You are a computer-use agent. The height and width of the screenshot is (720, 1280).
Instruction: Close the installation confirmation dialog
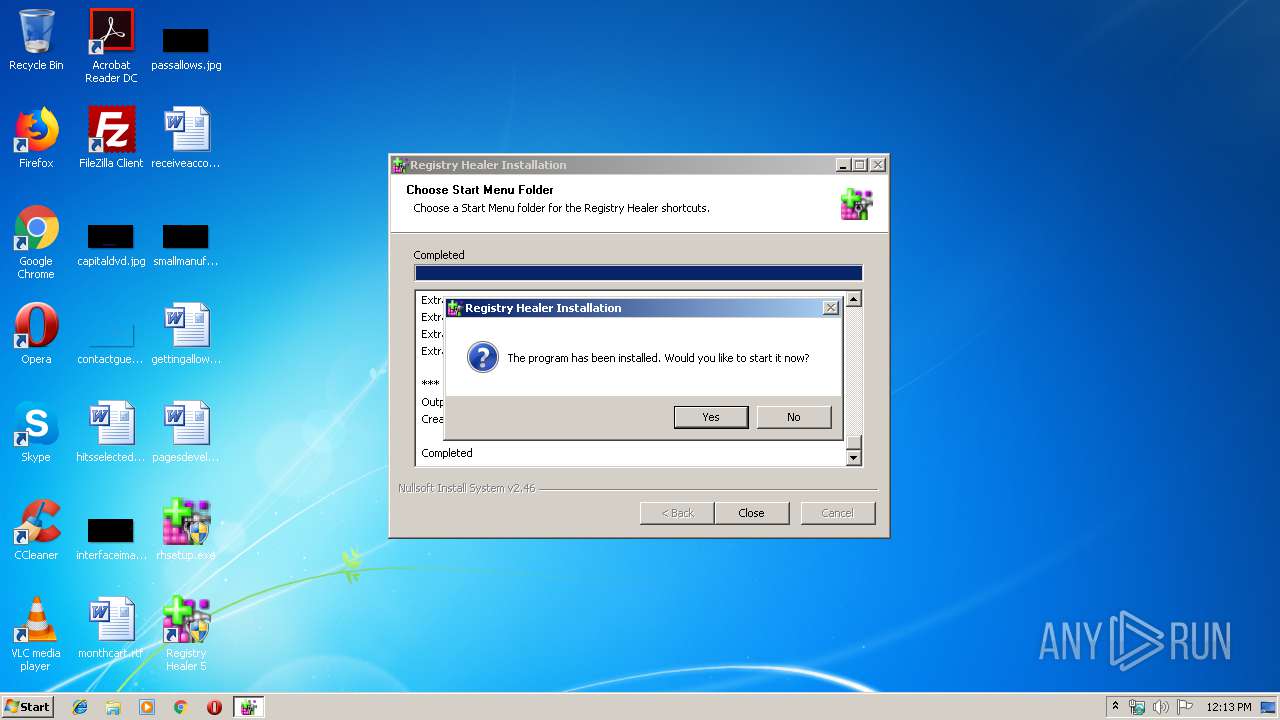pyautogui.click(x=830, y=308)
